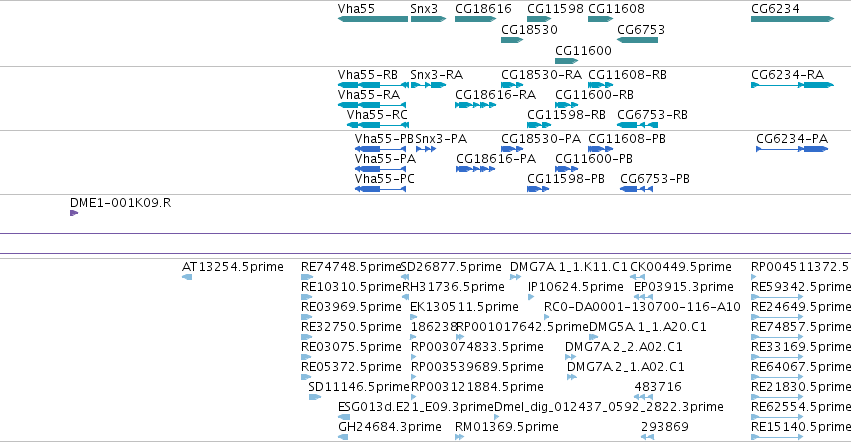
Task: Select the Vha55 gene label
Action: [x=356, y=9]
